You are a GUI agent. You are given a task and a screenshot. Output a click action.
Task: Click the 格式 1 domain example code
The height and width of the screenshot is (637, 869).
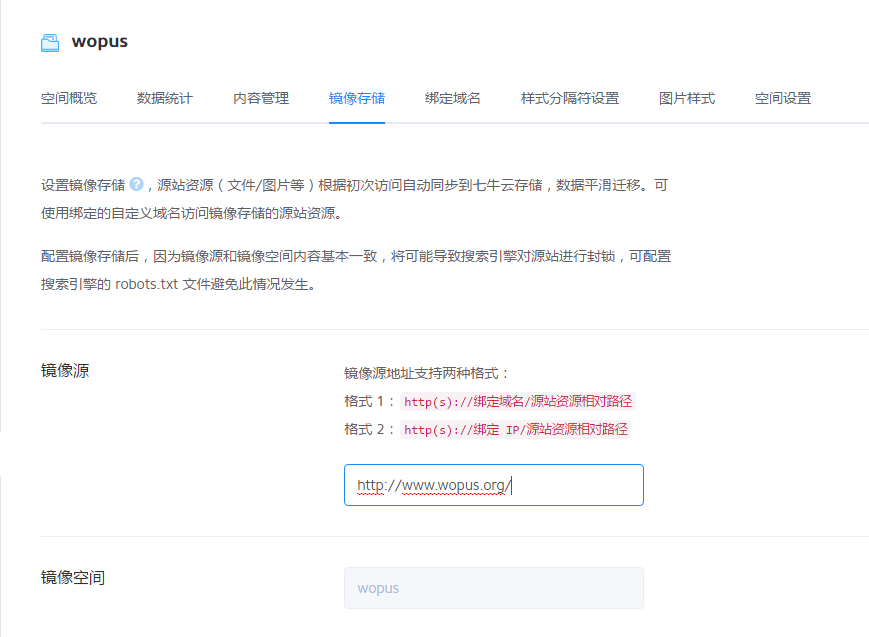point(518,401)
